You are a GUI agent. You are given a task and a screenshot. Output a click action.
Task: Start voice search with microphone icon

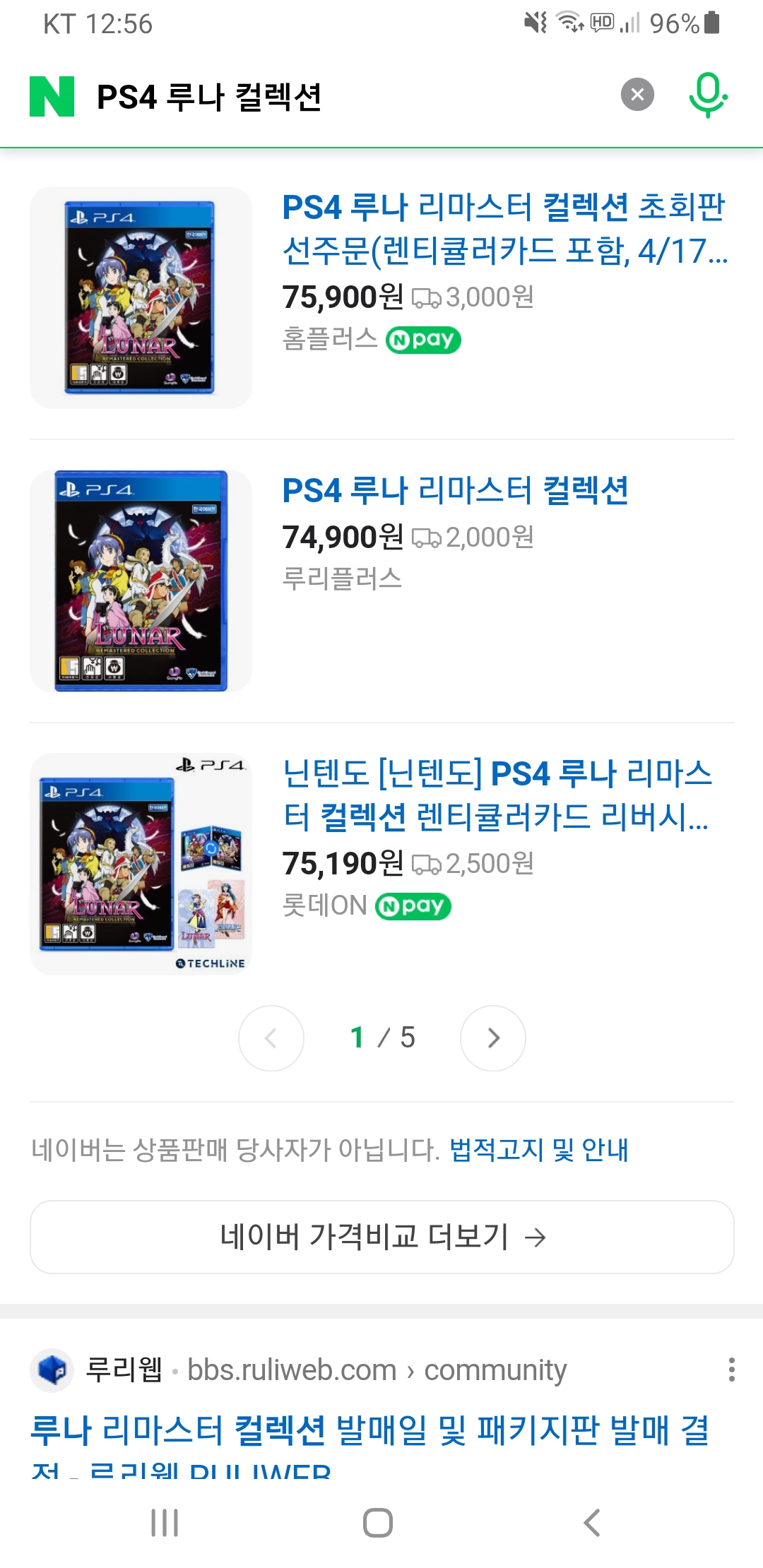pos(707,95)
